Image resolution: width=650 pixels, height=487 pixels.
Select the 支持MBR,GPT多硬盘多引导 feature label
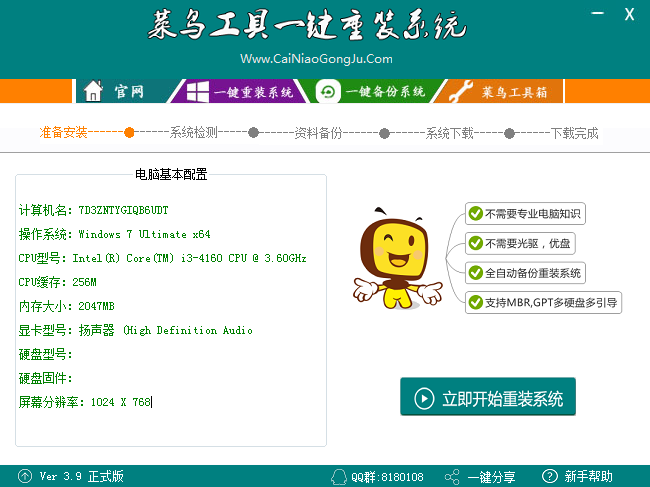pos(551,302)
